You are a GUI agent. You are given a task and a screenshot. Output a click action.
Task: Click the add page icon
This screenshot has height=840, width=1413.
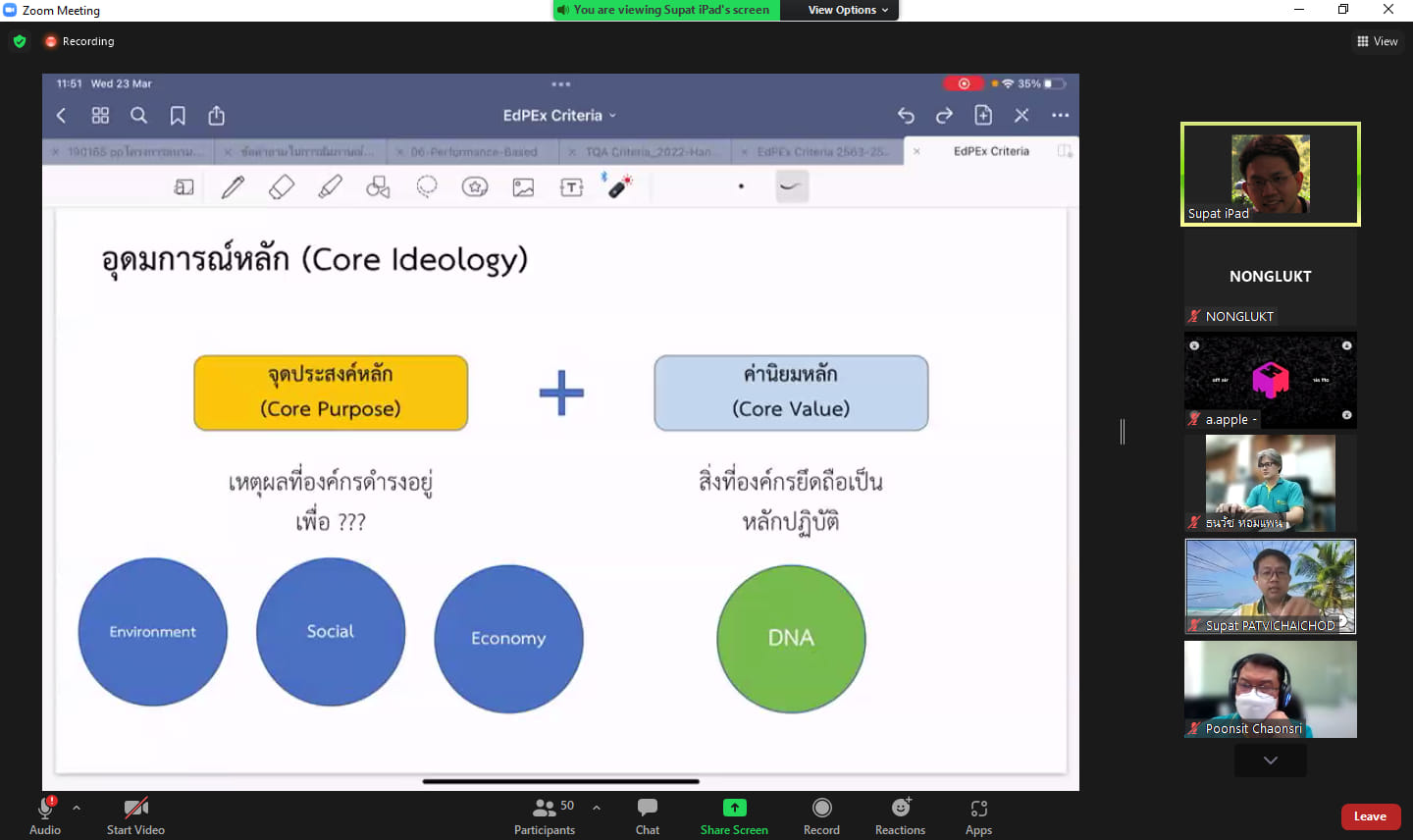click(x=983, y=116)
